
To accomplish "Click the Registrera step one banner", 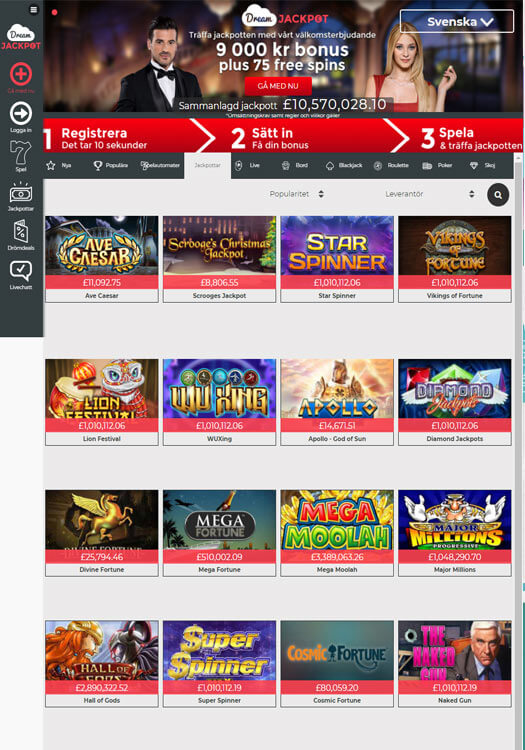I will (129, 138).
